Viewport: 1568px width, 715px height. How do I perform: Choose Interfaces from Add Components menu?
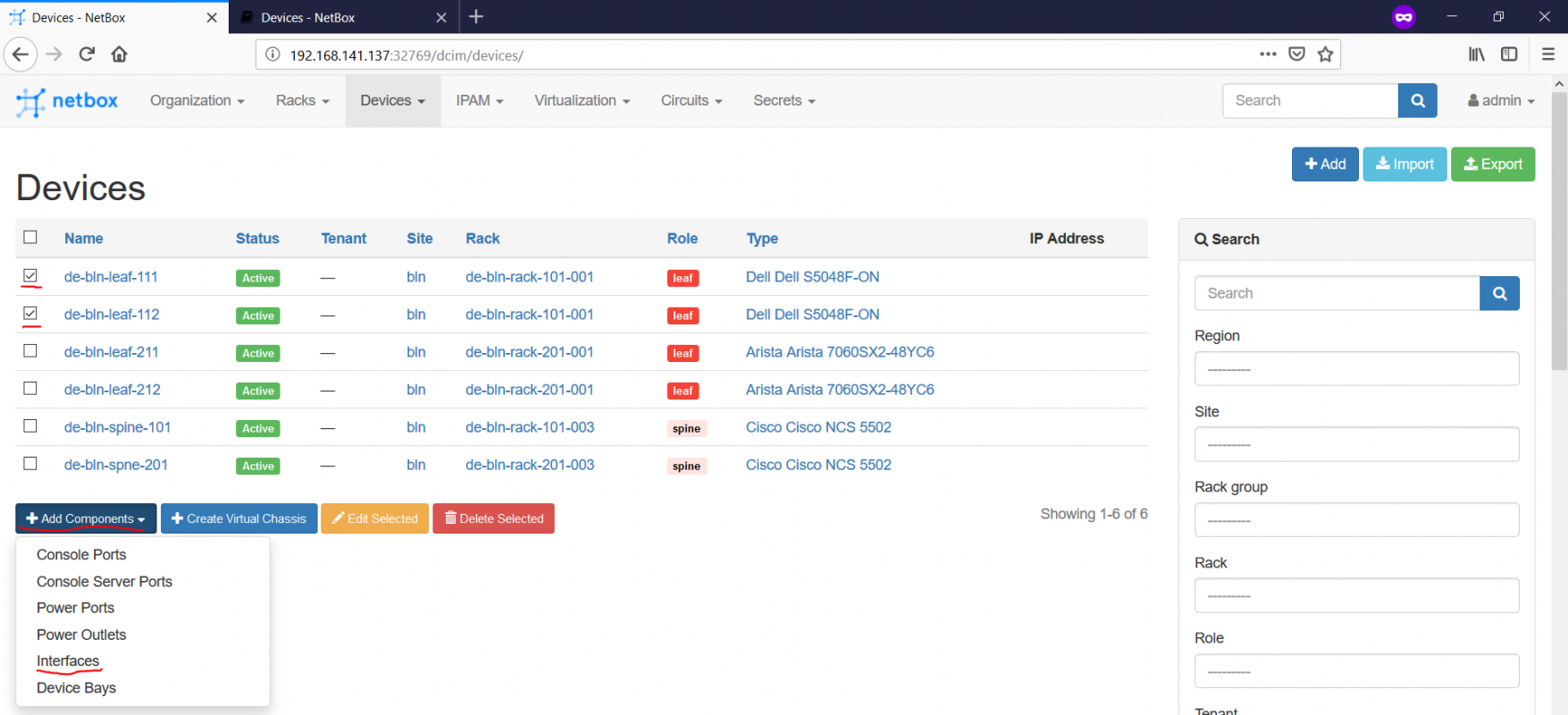(x=68, y=661)
